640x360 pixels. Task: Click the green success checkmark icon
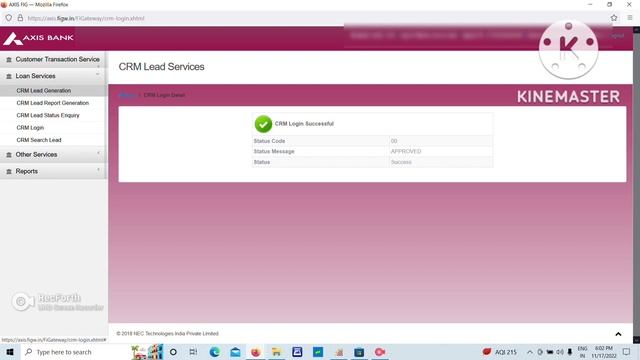tap(263, 124)
